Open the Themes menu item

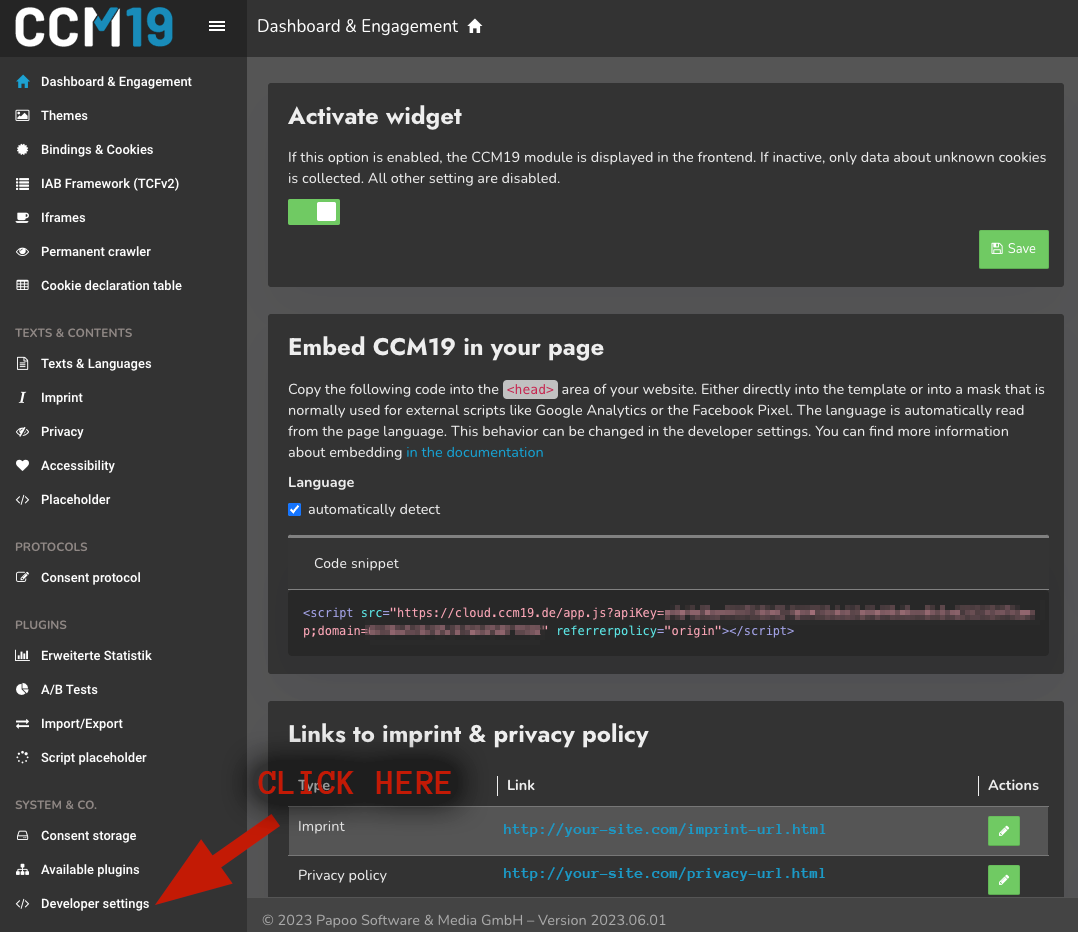[64, 115]
